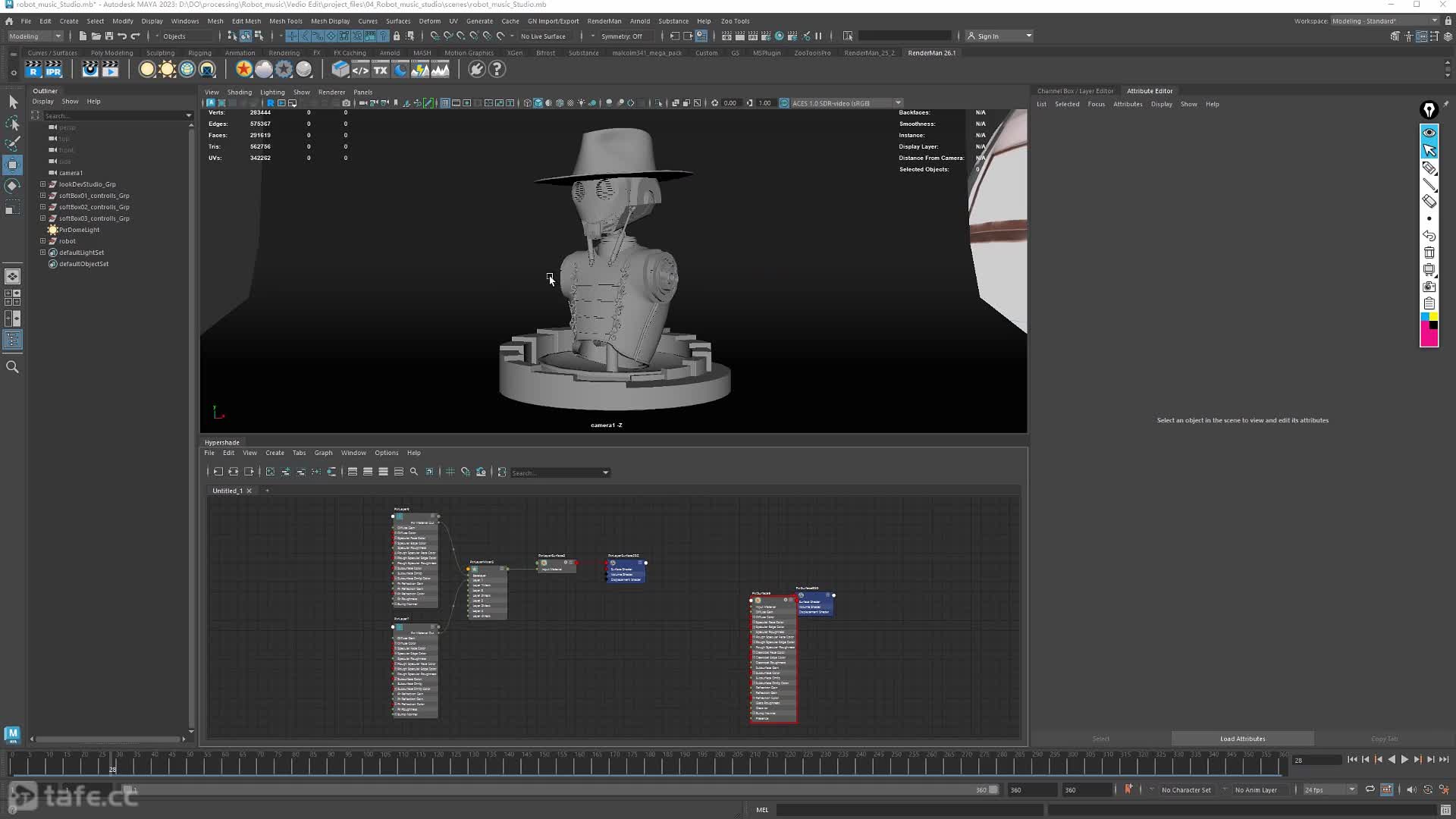Play forward on the timeline
The width and height of the screenshot is (1456, 819).
[x=1404, y=759]
